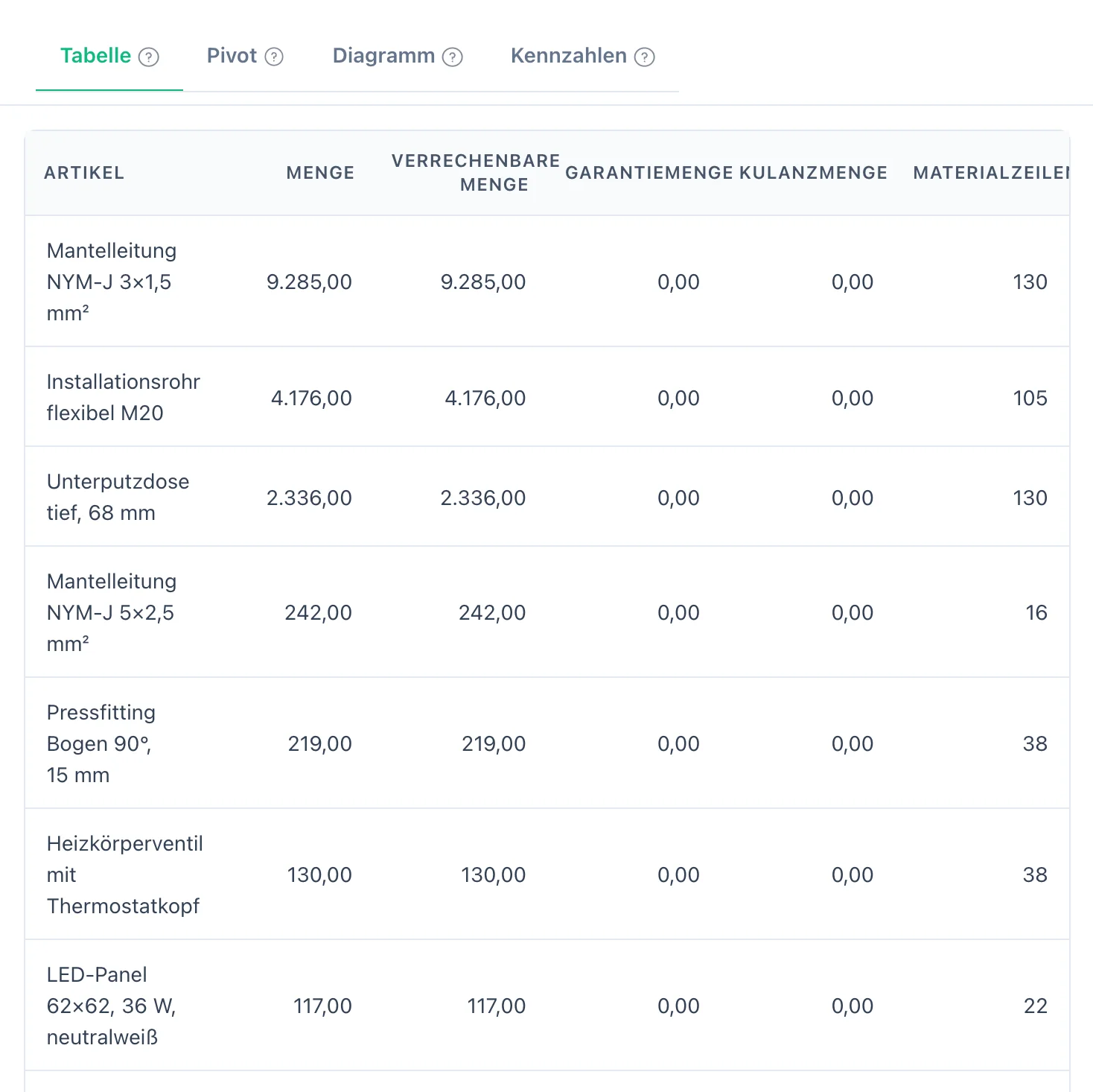Select the Materialzeilen value 22
This screenshot has width=1093, height=1092.
[x=1036, y=1006]
